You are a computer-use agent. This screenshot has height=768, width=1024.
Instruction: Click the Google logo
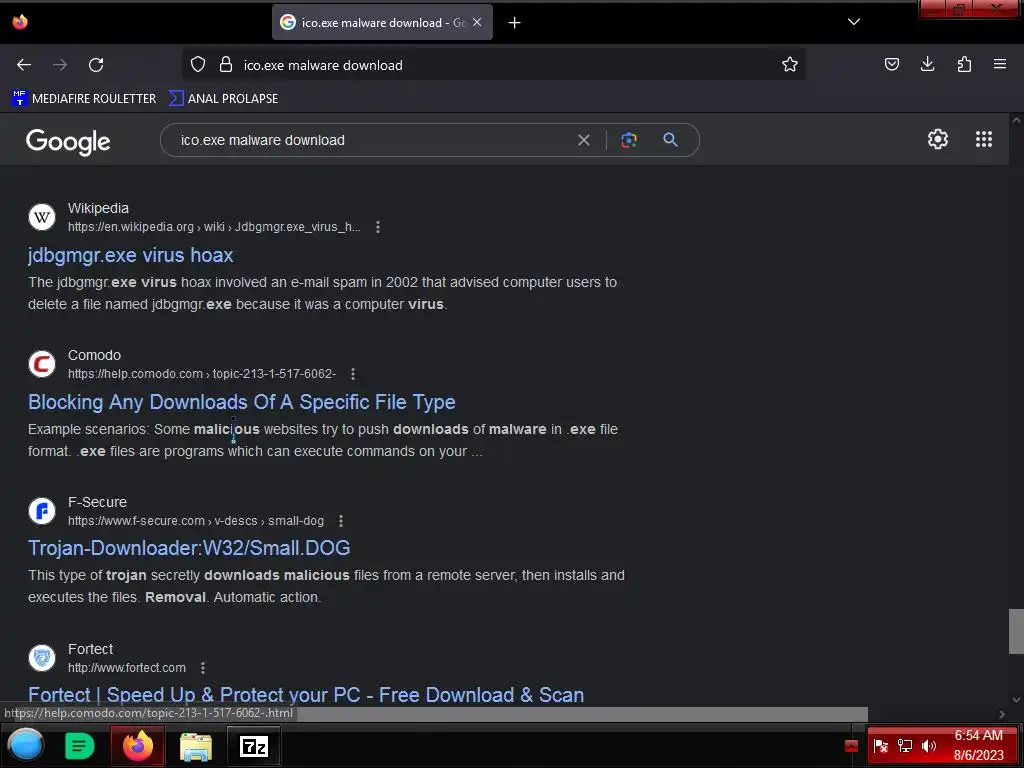(x=68, y=141)
